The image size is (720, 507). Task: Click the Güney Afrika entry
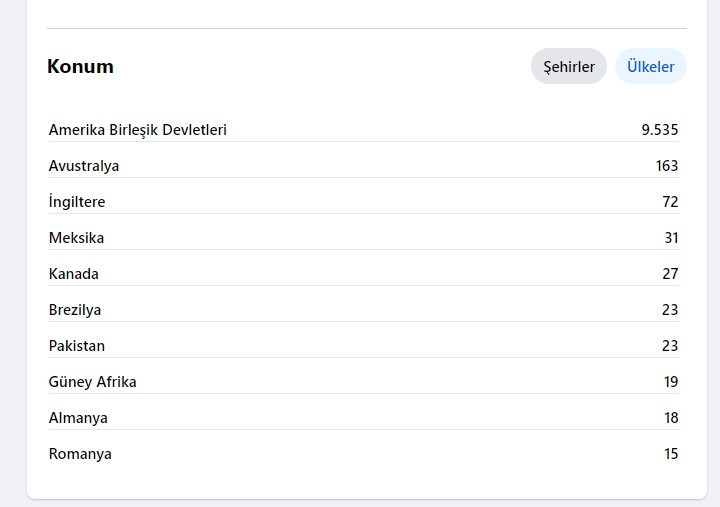92,382
